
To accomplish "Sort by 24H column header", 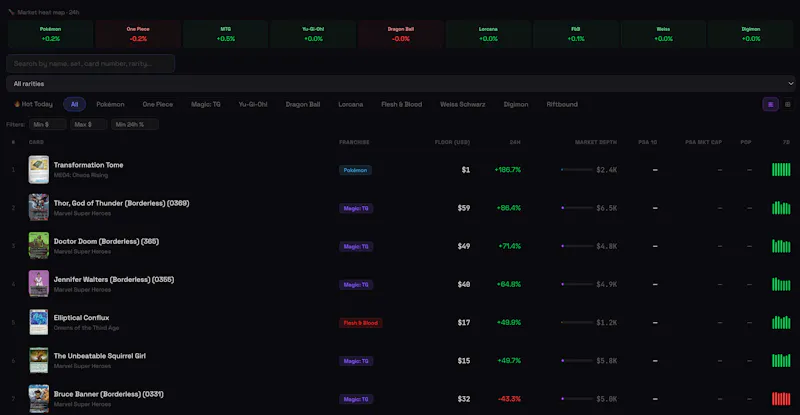I will (515, 142).
